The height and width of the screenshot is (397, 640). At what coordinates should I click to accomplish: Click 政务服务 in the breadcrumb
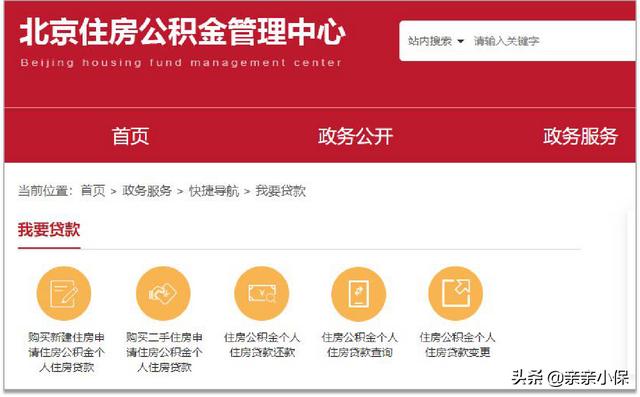tap(147, 191)
